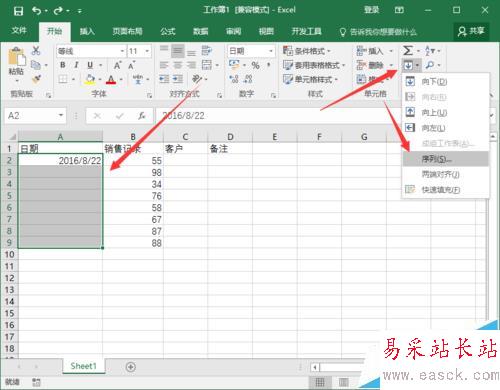The height and width of the screenshot is (390, 500).
Task: Increase the font size
Action: [117, 65]
